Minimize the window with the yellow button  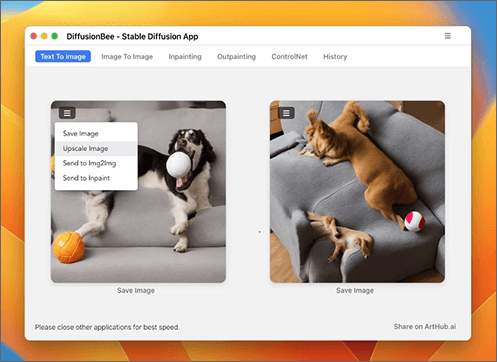pyautogui.click(x=44, y=36)
